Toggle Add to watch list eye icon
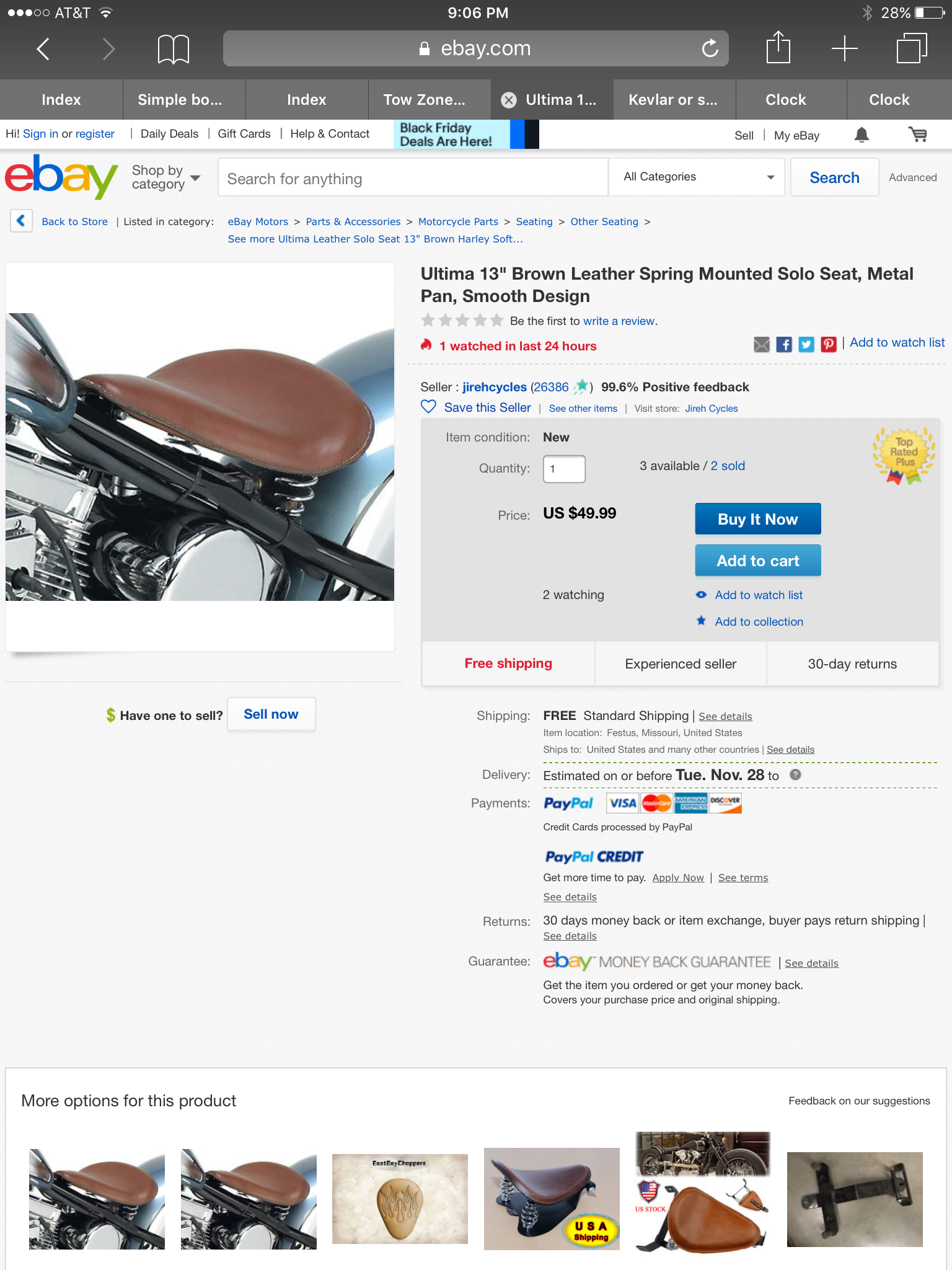The width and height of the screenshot is (952, 1270). pos(701,595)
